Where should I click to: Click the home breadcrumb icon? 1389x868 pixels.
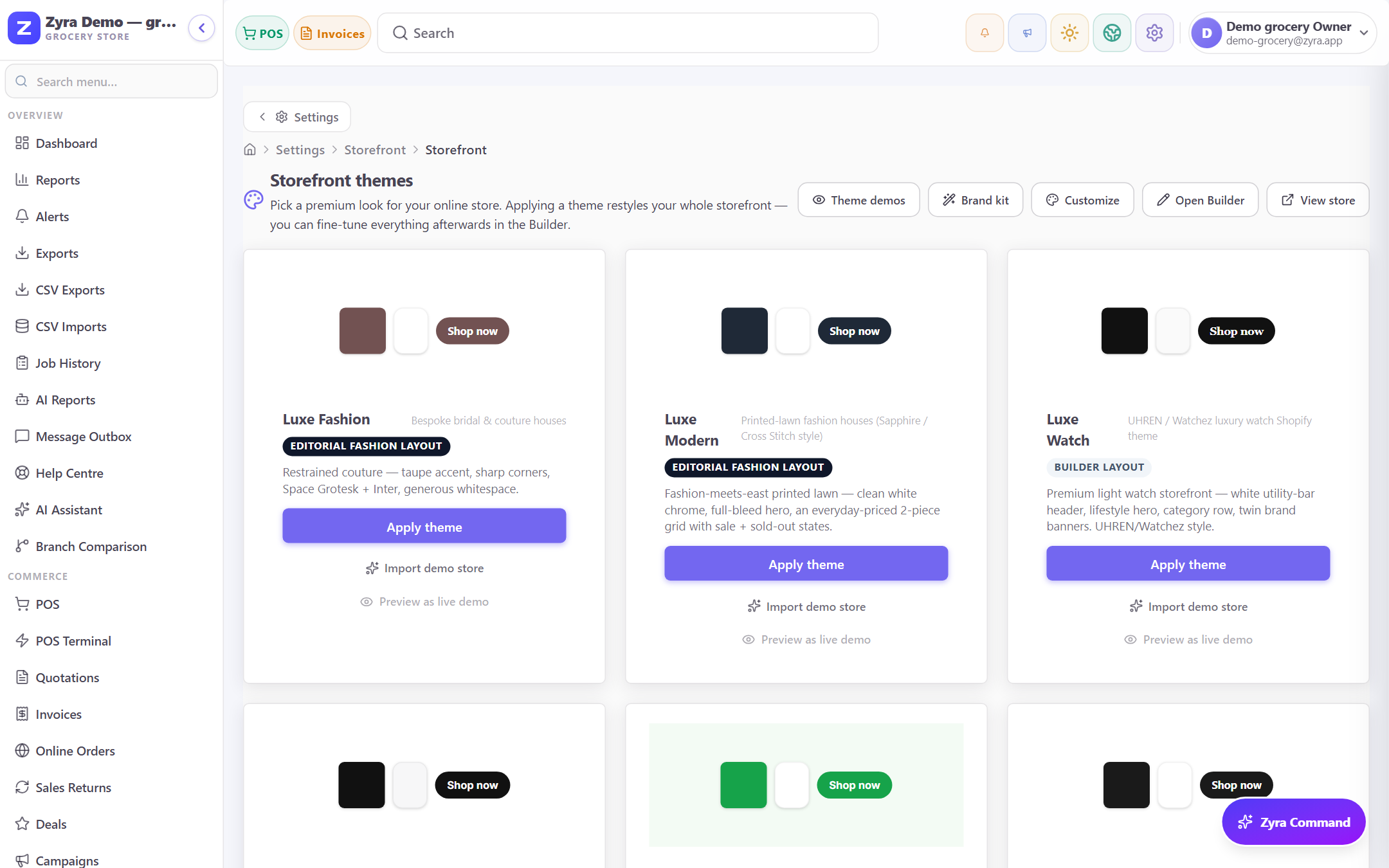click(x=250, y=150)
